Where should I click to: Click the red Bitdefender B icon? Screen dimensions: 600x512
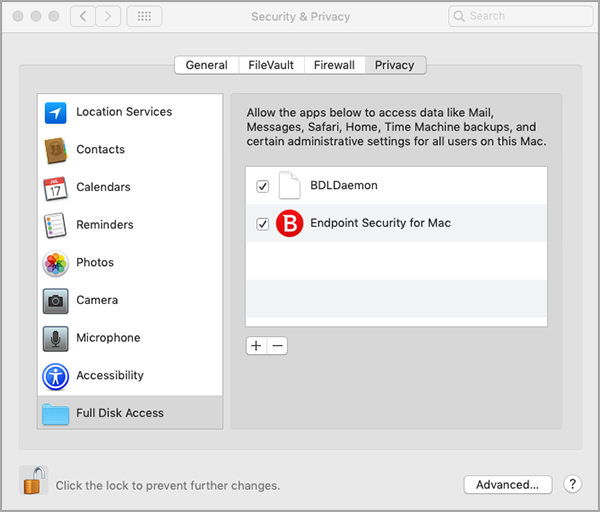tap(290, 223)
